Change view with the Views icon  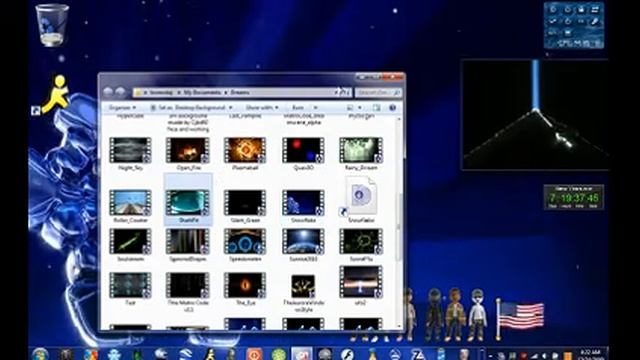pos(350,108)
